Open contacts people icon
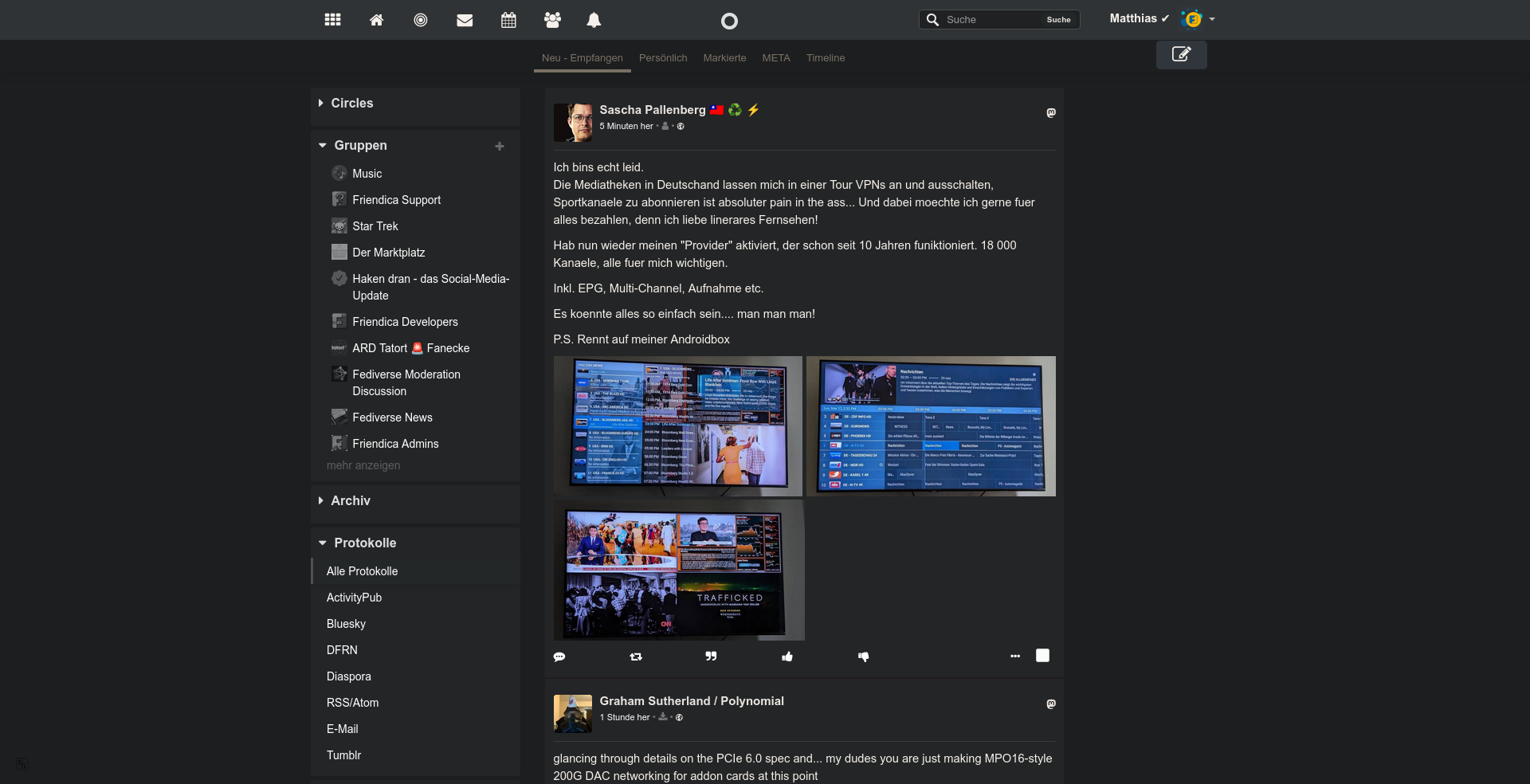The image size is (1530, 784). [552, 20]
